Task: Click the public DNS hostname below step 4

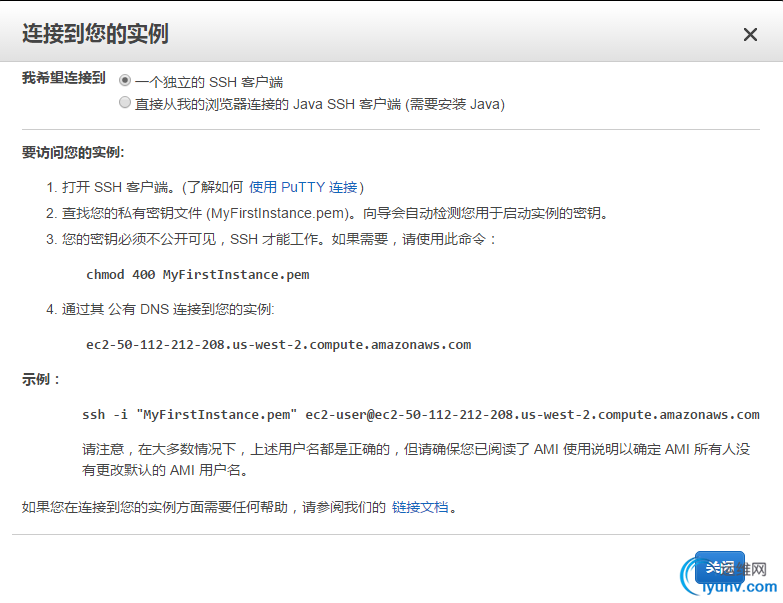Action: (279, 344)
